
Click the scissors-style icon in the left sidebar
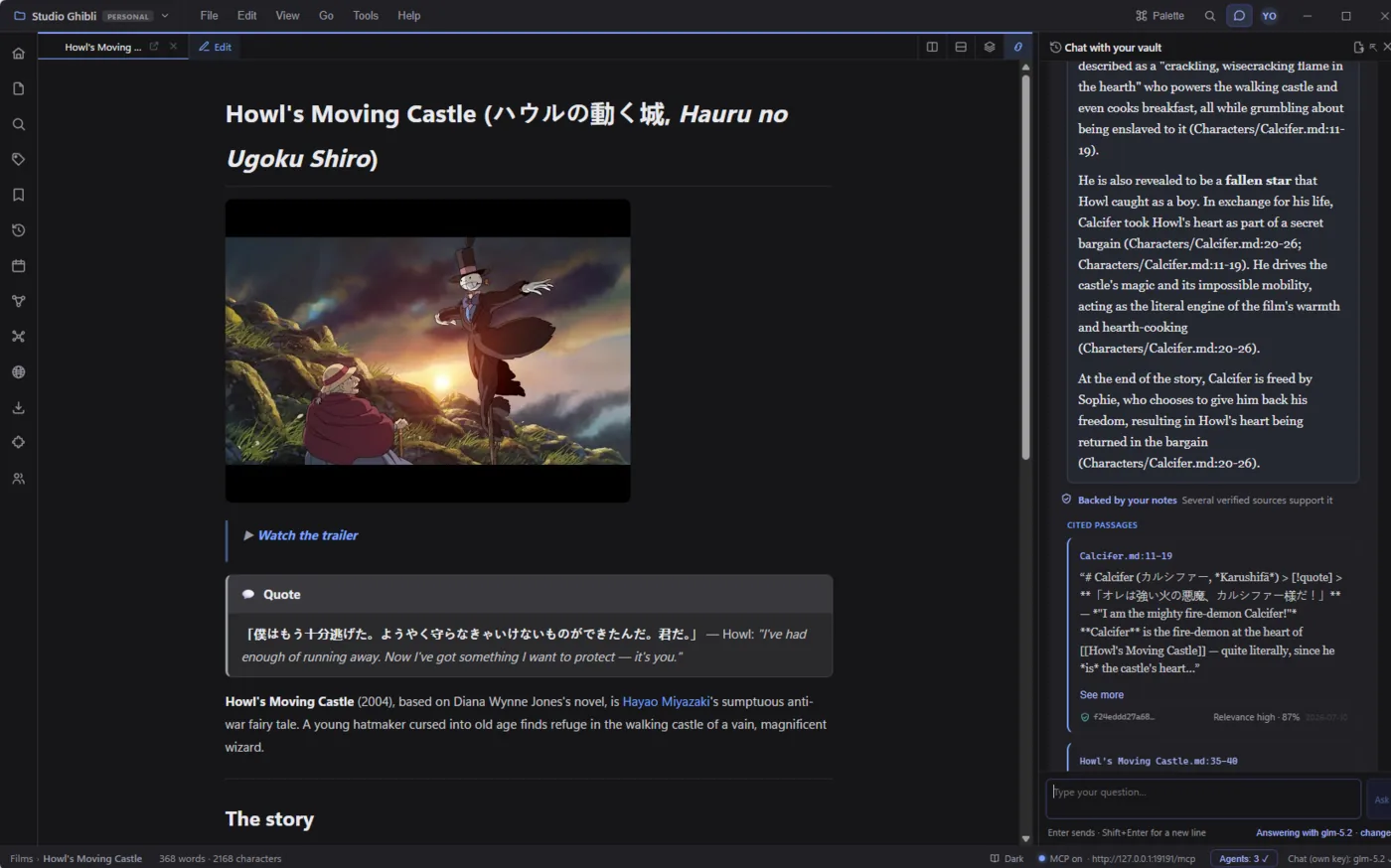coord(18,337)
